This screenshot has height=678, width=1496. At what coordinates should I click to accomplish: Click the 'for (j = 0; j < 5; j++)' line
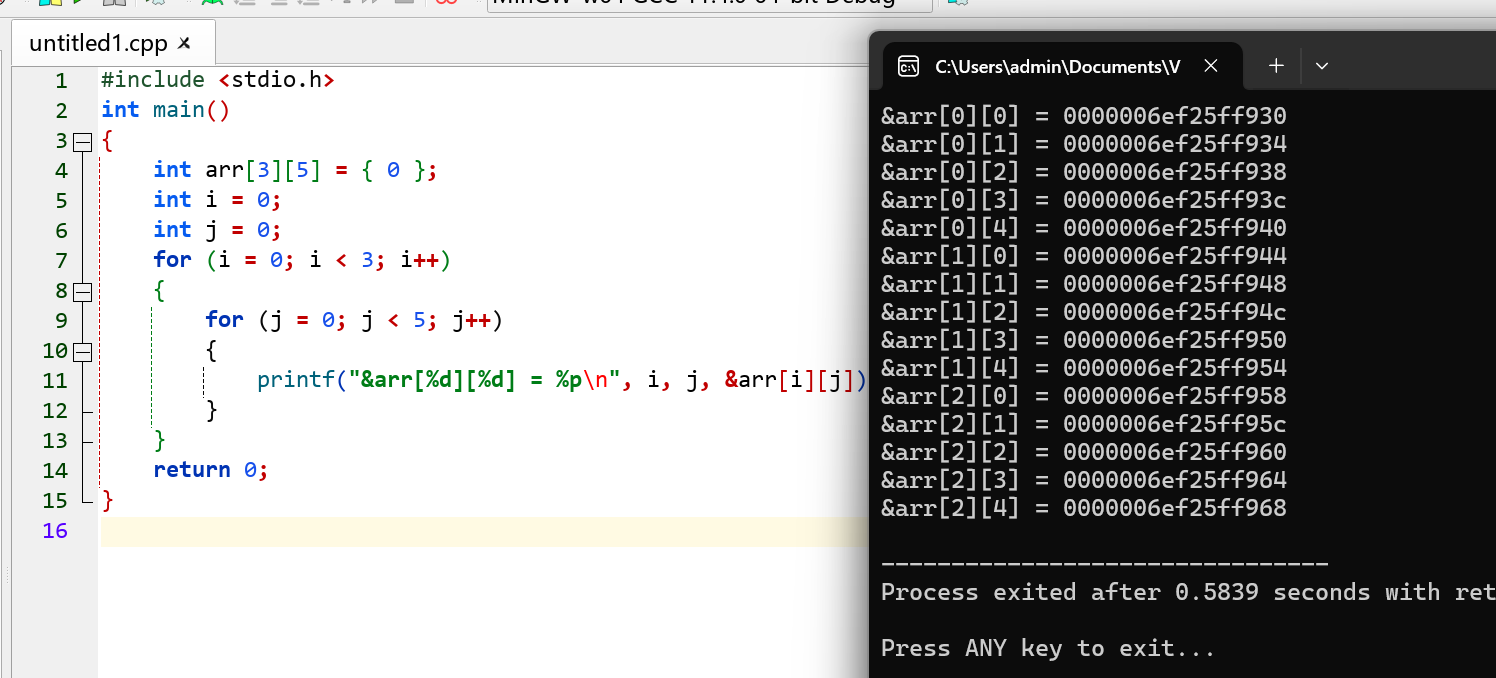coord(354,320)
